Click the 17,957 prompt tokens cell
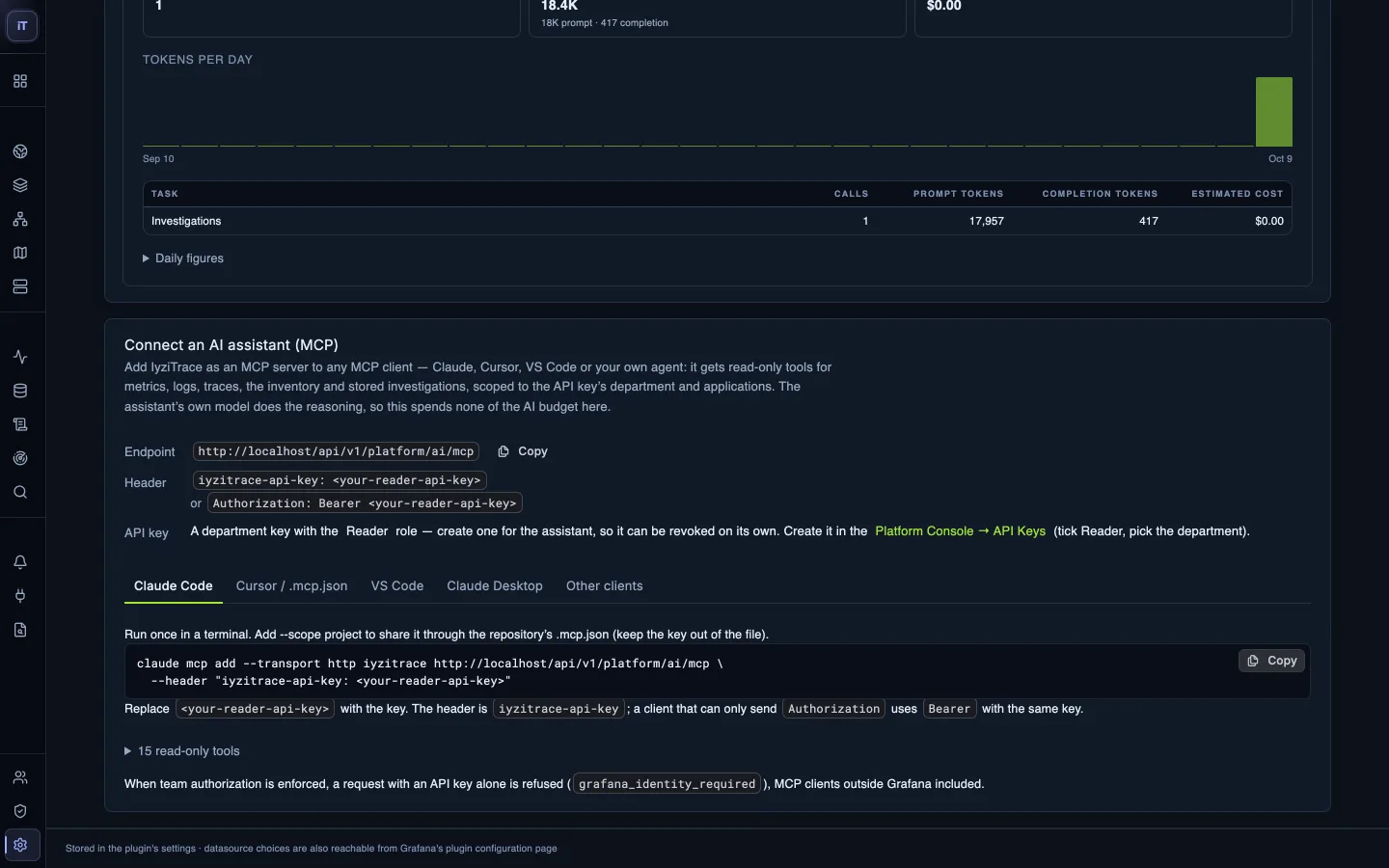 986,221
